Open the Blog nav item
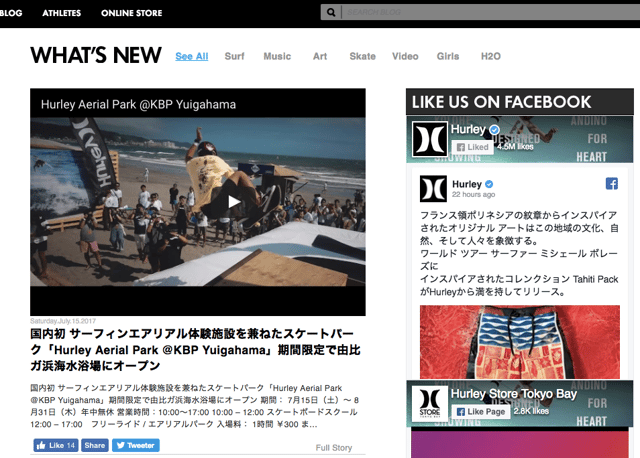 pos(11,13)
